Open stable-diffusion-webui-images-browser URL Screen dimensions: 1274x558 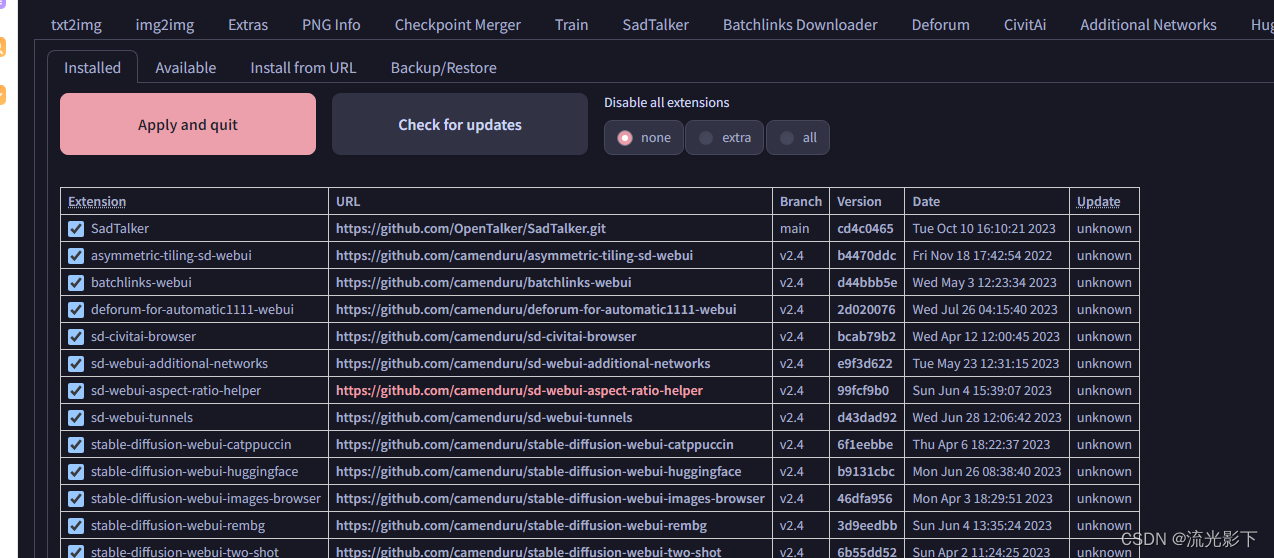550,499
